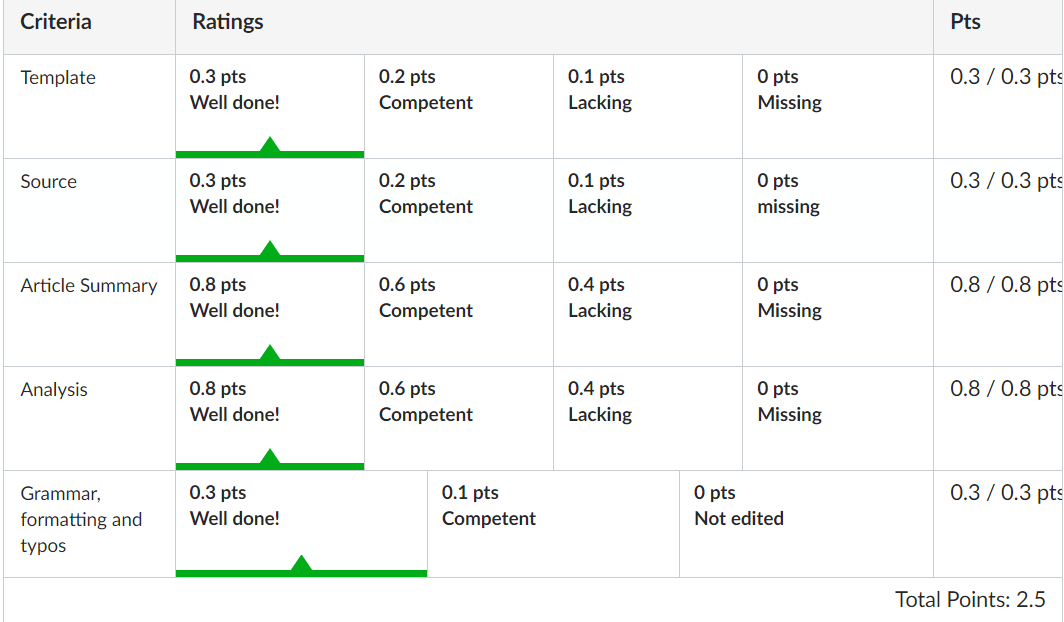
Task: Click the green triangle marker in Grammar row
Action: 301,564
